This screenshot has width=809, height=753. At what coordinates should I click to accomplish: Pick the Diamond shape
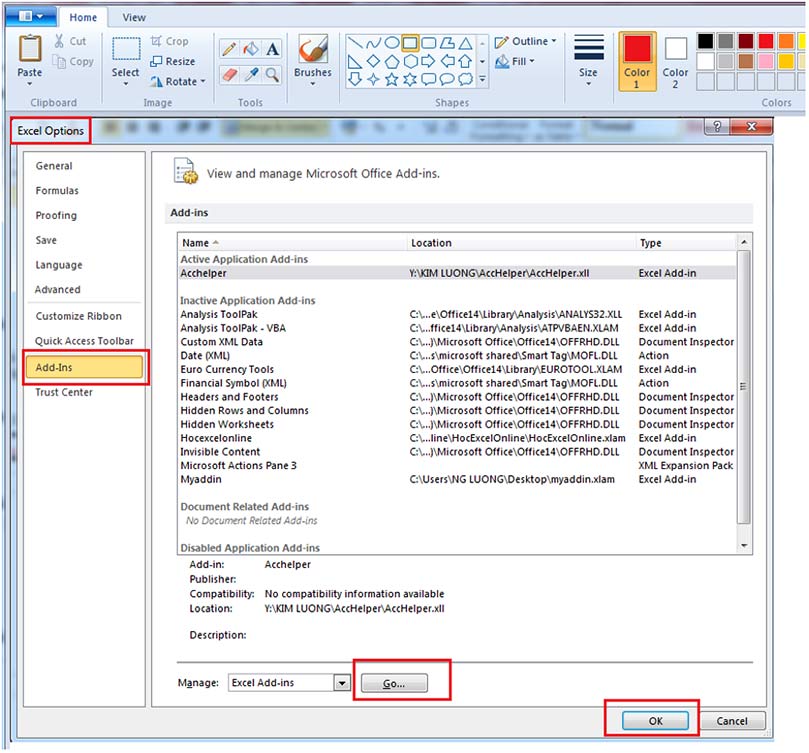point(373,61)
